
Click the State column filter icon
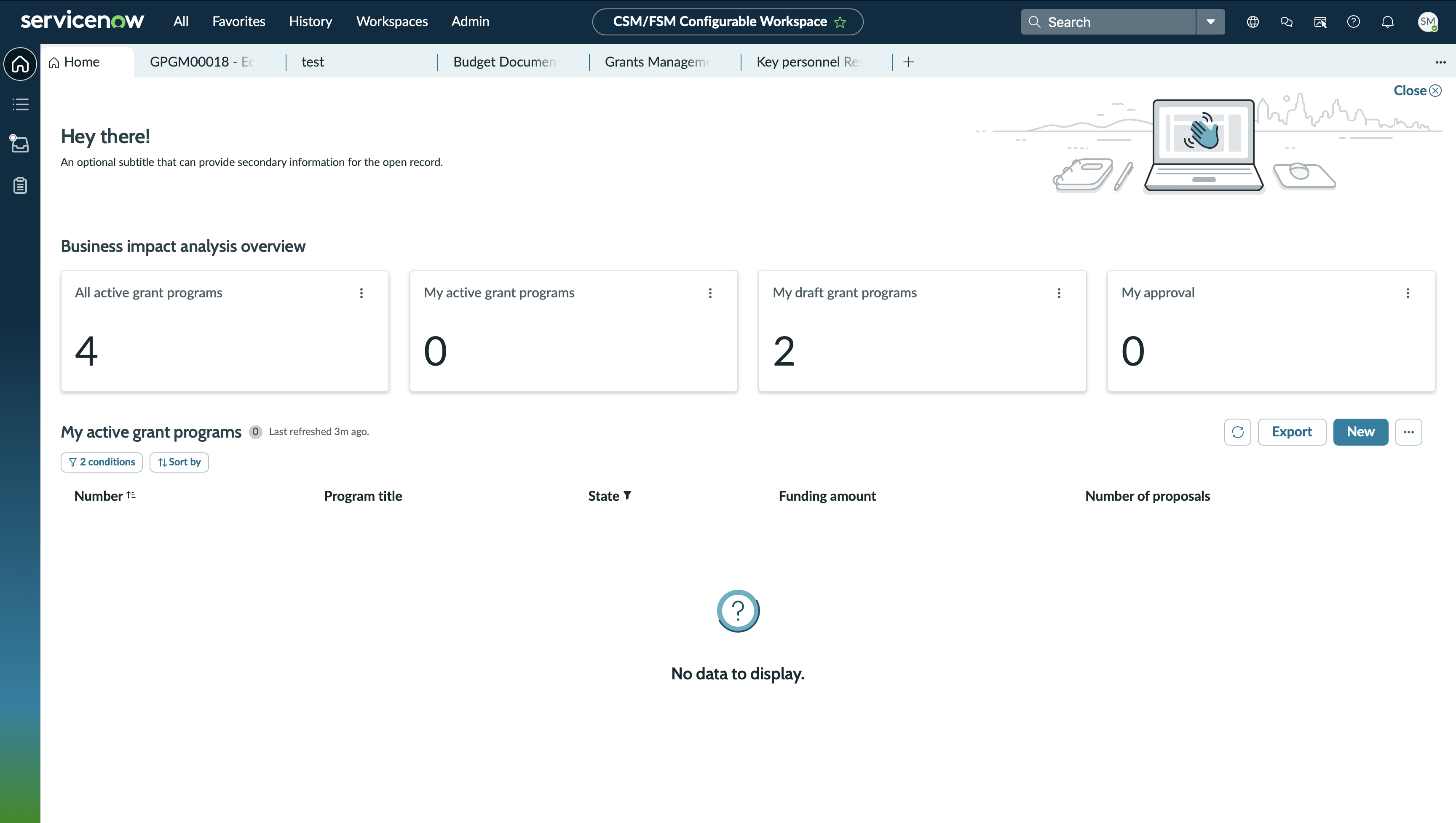pos(627,495)
